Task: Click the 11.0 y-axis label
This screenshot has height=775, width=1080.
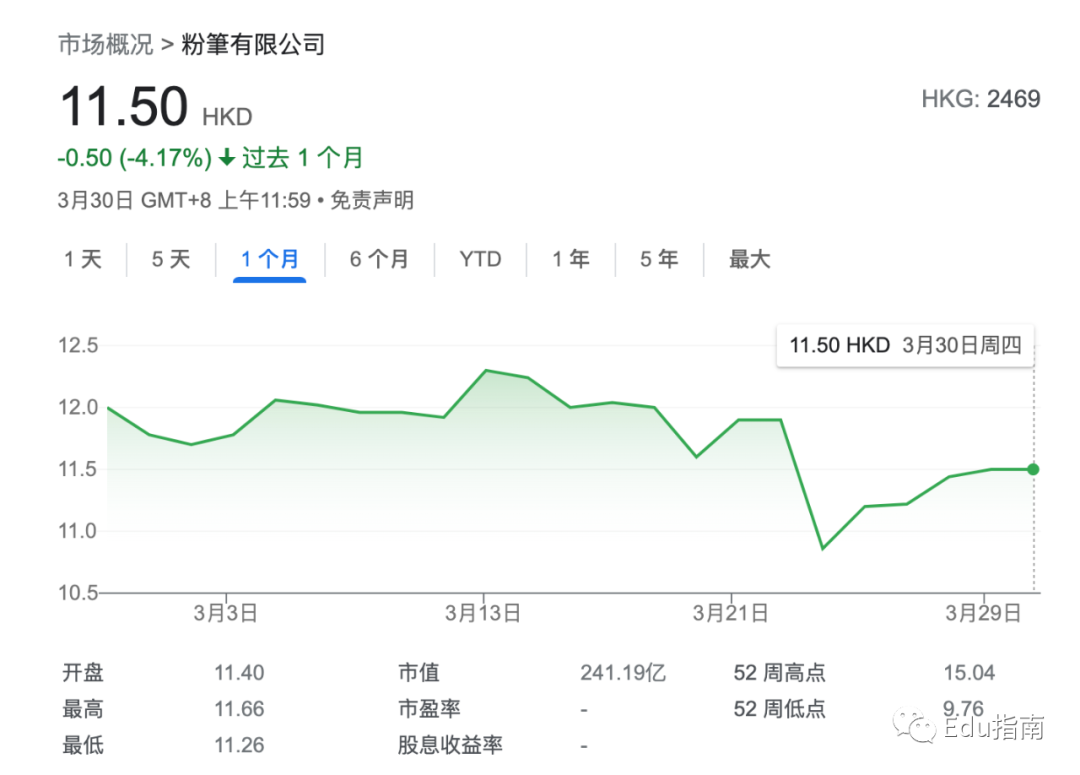Action: (78, 531)
